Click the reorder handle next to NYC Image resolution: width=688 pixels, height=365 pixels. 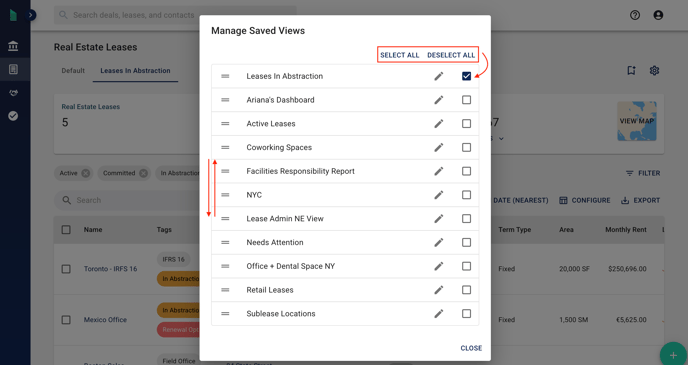225,195
